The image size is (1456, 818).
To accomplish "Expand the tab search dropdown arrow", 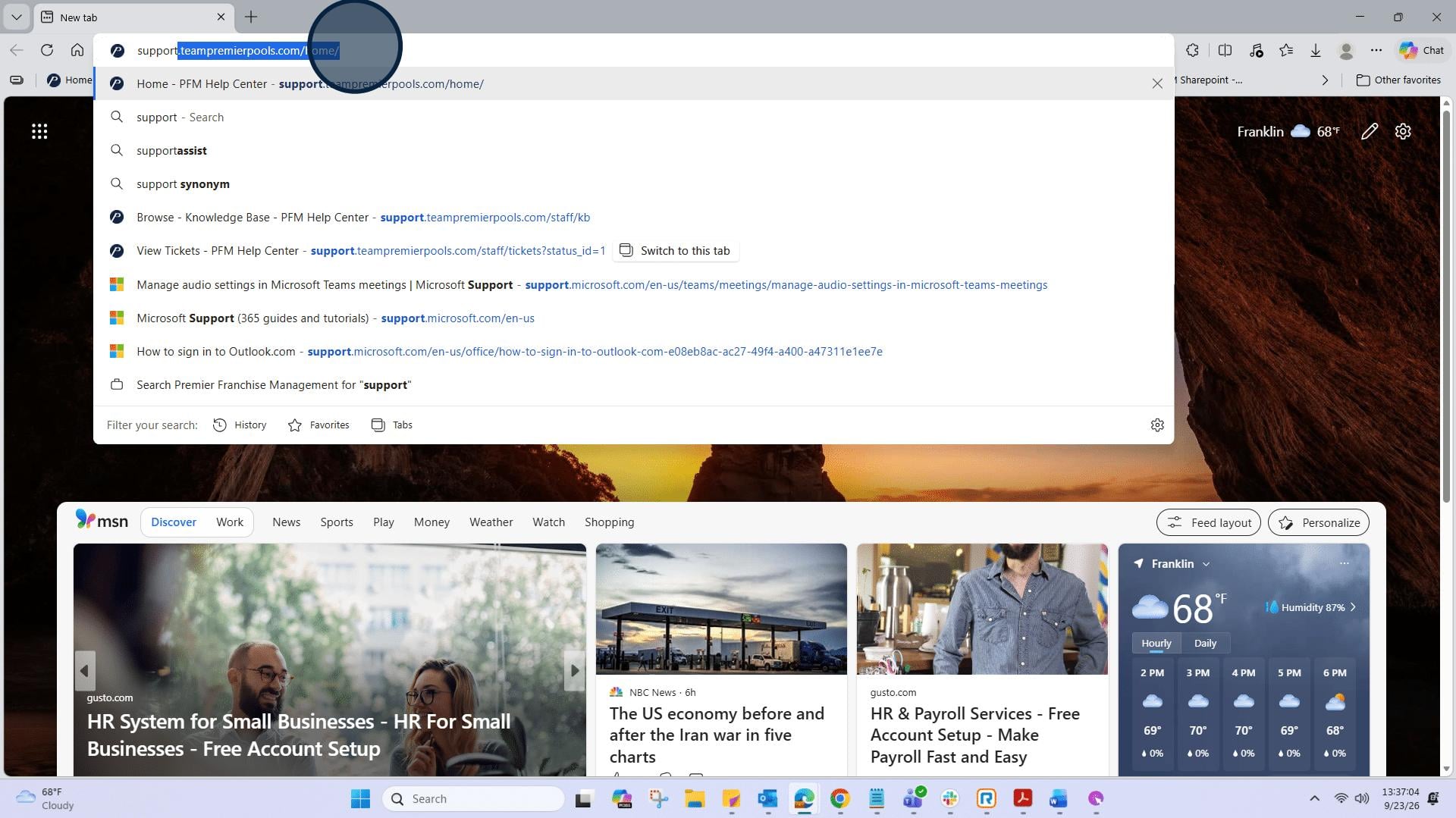I will pyautogui.click(x=16, y=17).
